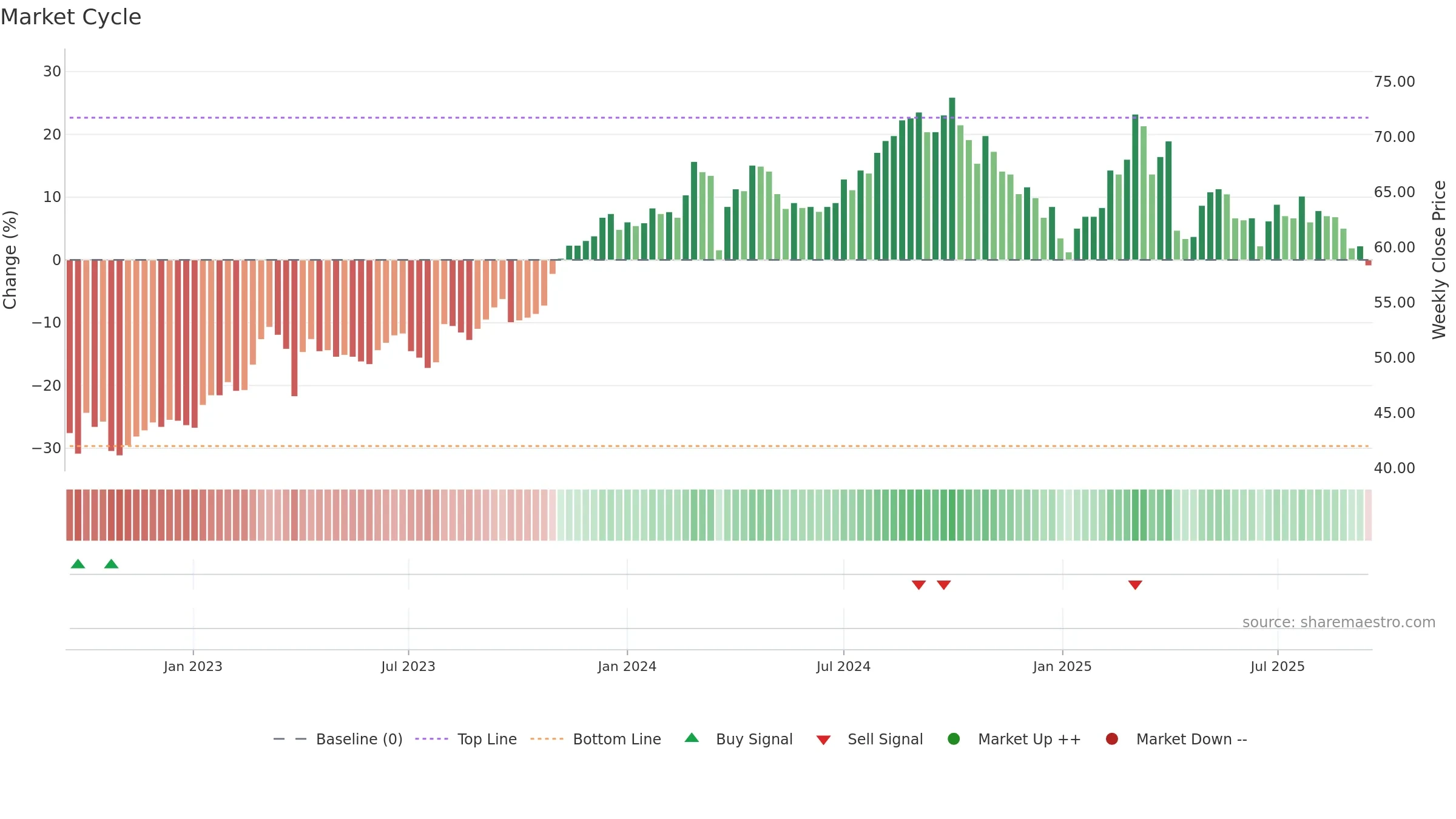Click the Weekly Close Price axis title
Screen dimensions: 1456x819
tap(1440, 260)
